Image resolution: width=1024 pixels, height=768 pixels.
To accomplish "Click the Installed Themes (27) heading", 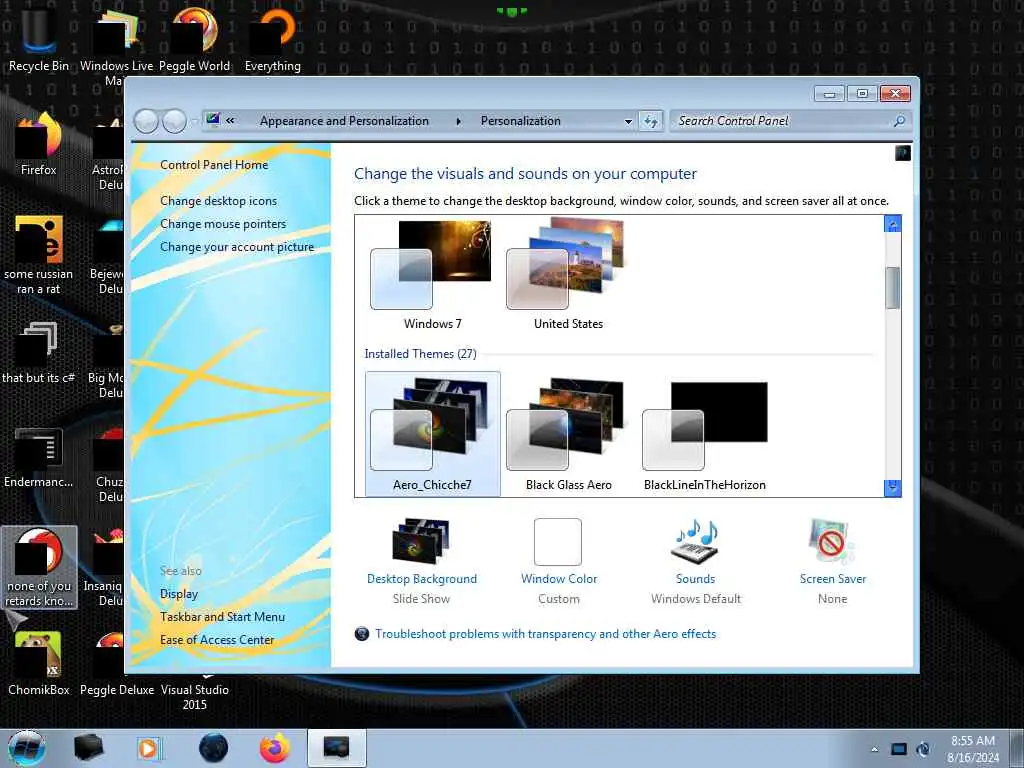I will [x=420, y=353].
